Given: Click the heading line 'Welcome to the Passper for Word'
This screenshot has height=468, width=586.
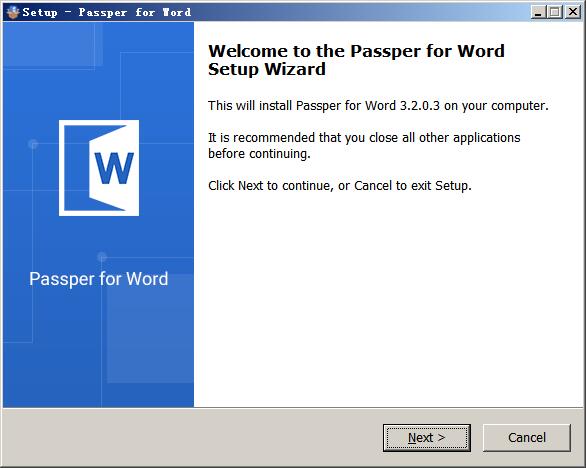Looking at the screenshot, I should click(356, 51).
